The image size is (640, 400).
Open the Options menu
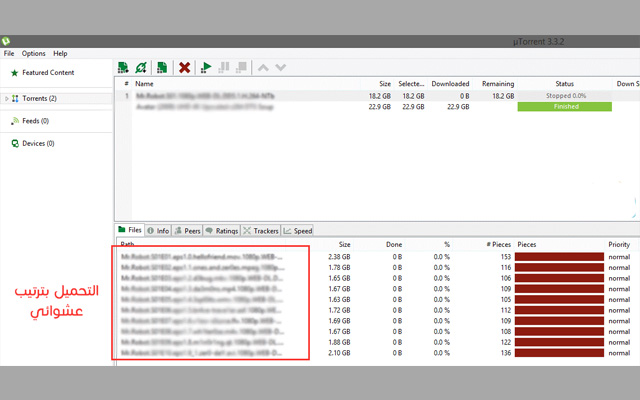point(34,53)
